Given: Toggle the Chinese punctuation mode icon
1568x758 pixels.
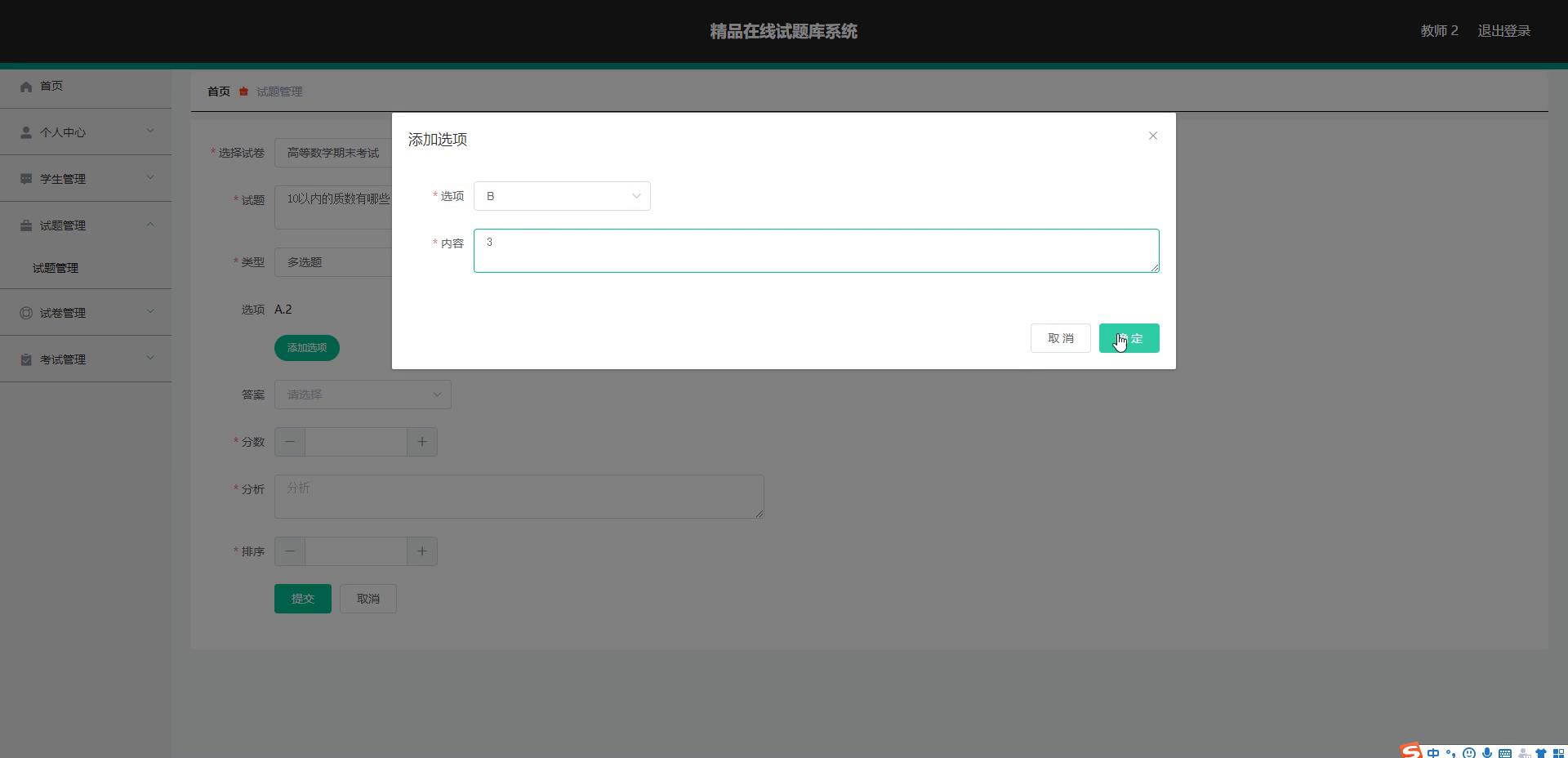Looking at the screenshot, I should tap(1450, 753).
